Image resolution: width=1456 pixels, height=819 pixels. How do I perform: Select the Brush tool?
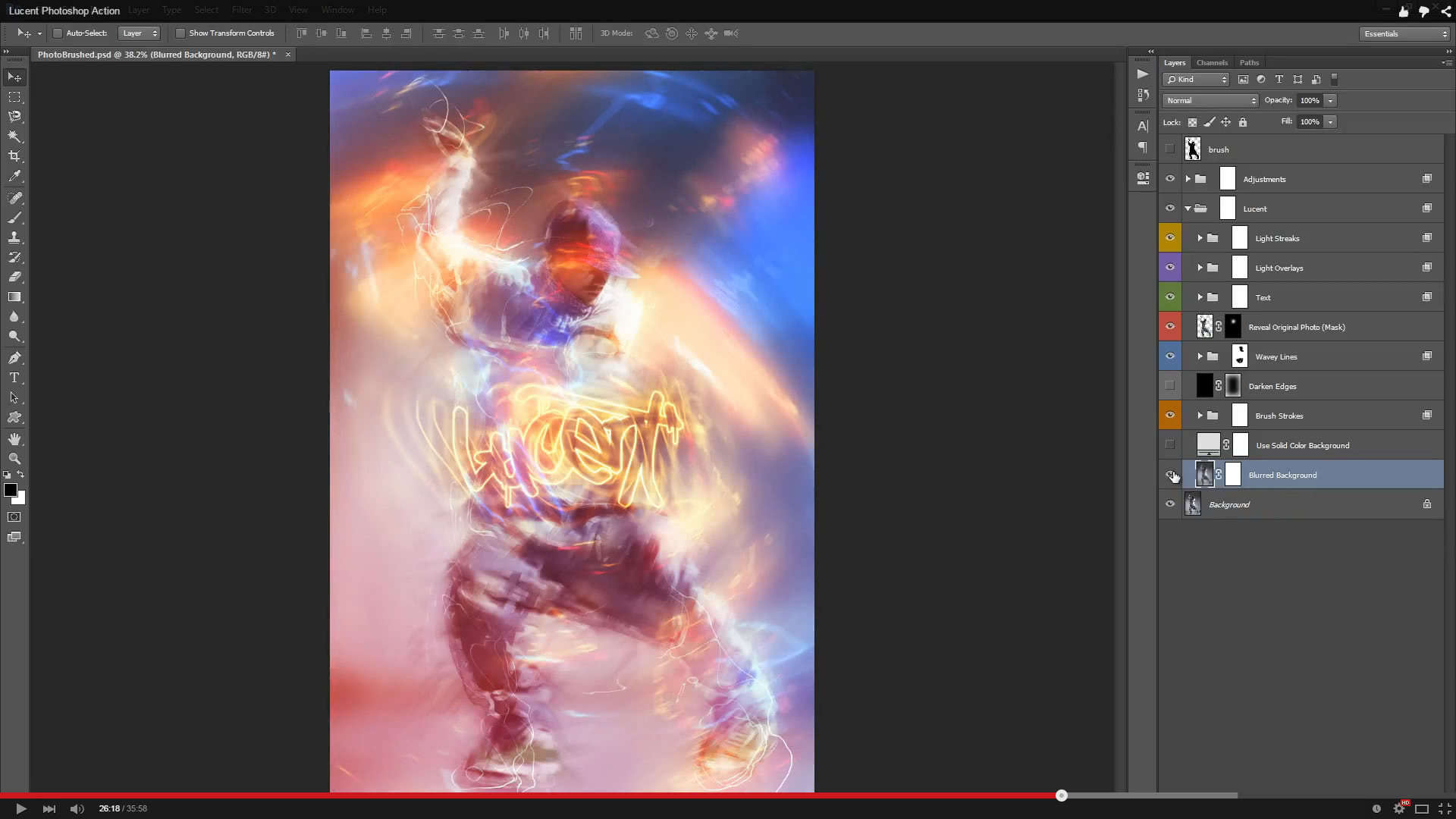14,218
